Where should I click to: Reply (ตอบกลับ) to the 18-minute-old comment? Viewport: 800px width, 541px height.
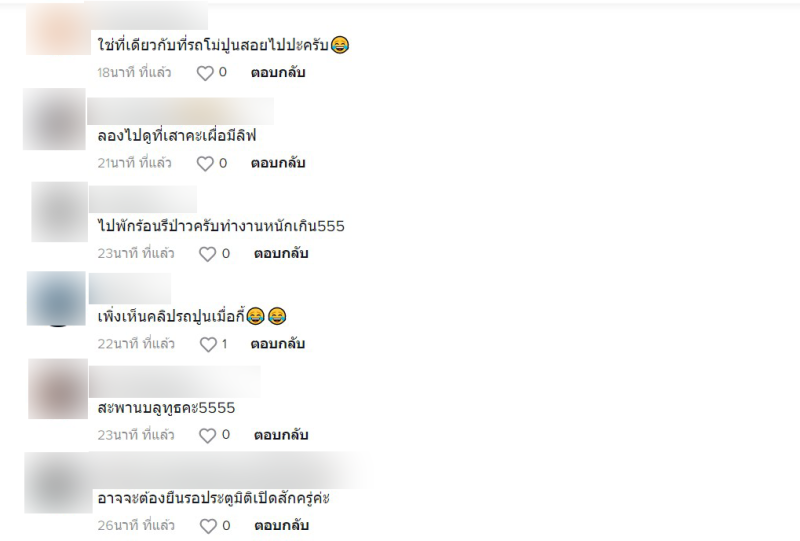(x=278, y=72)
